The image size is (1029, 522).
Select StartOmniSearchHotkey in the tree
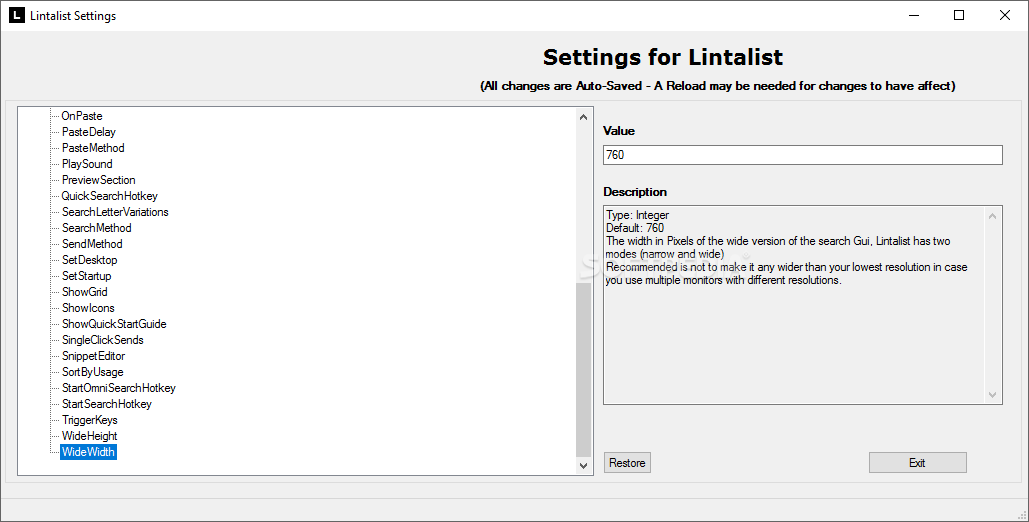point(119,388)
